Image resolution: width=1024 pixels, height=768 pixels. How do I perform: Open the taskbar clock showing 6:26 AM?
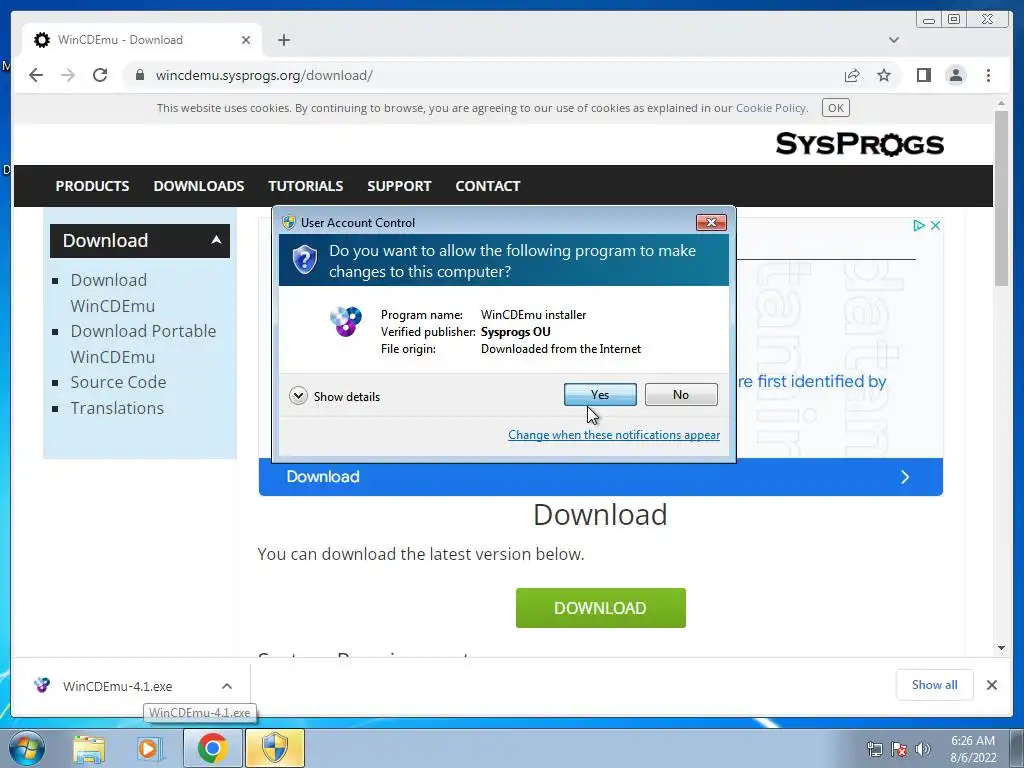(973, 749)
